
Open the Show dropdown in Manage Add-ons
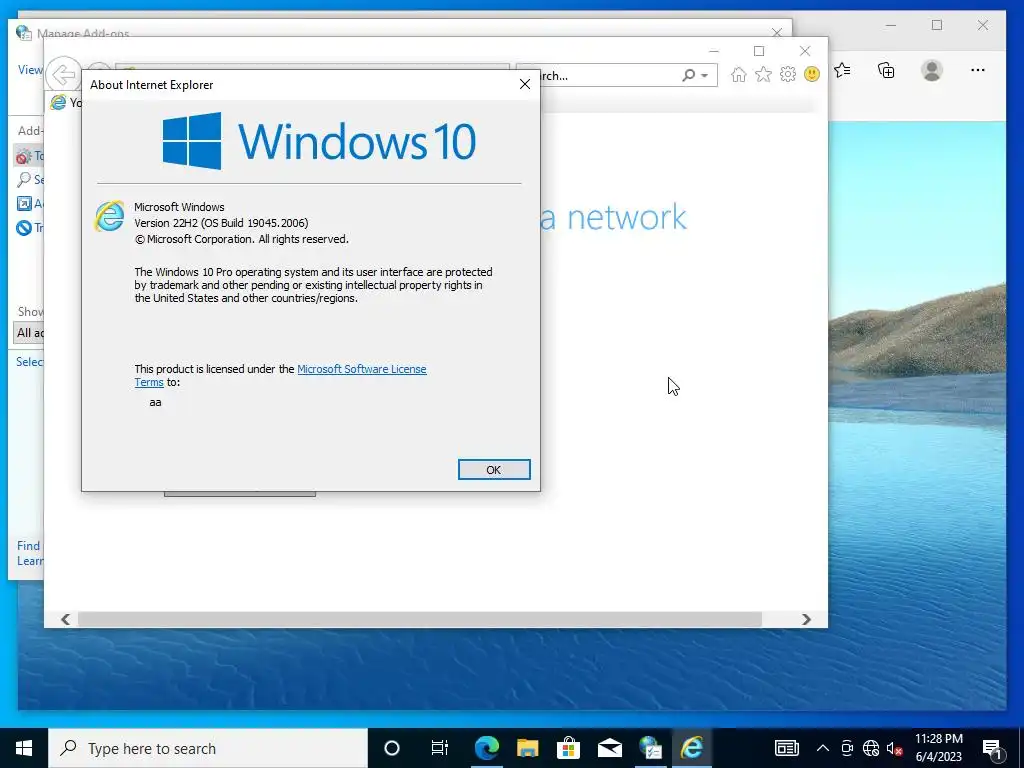(29, 333)
